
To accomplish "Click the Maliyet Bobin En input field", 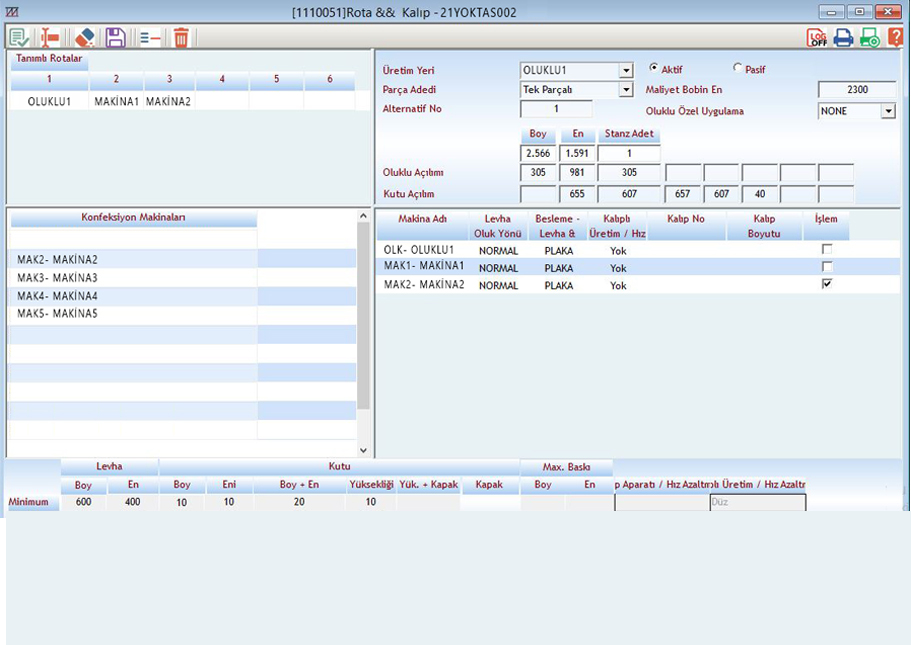I will [856, 90].
